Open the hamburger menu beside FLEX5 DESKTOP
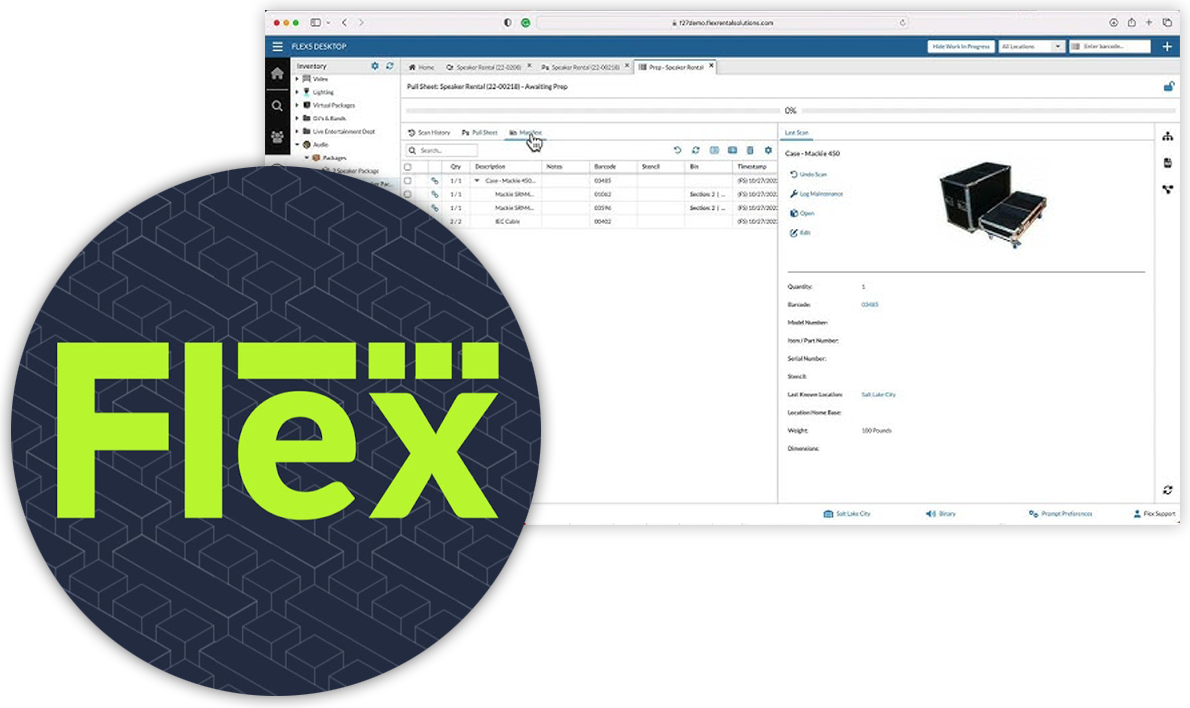The image size is (1190, 708). (277, 46)
